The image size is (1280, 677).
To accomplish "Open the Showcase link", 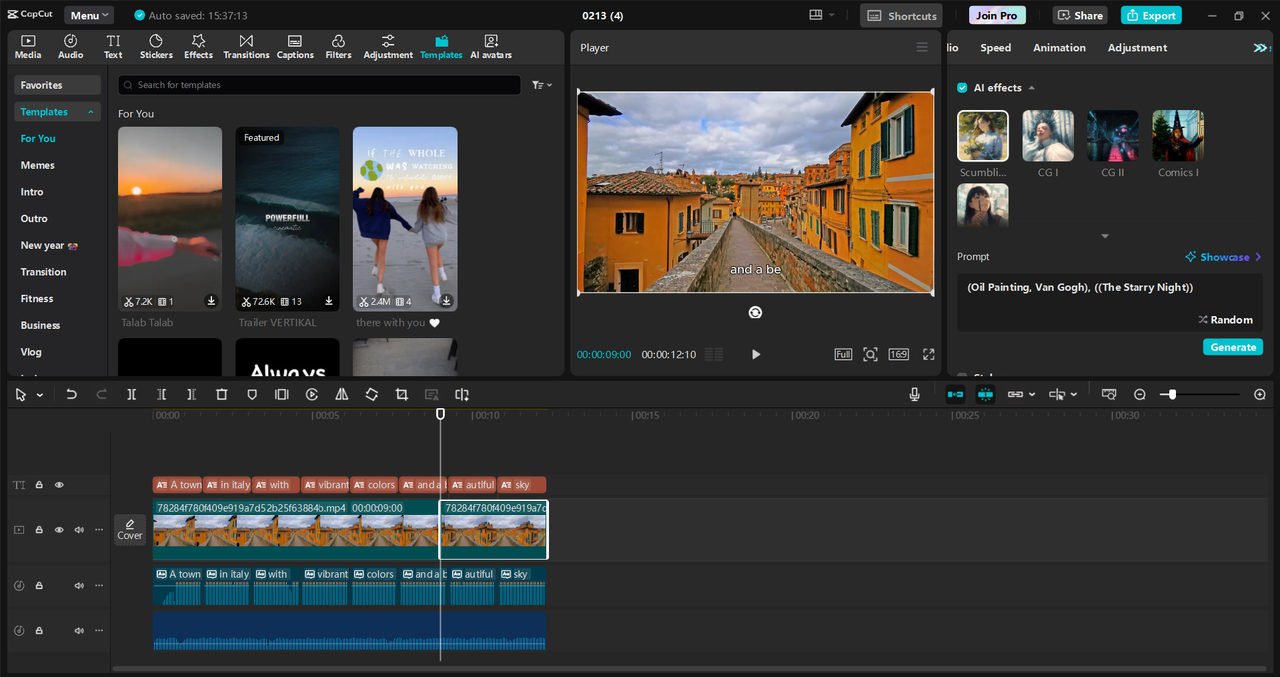I will point(1223,257).
